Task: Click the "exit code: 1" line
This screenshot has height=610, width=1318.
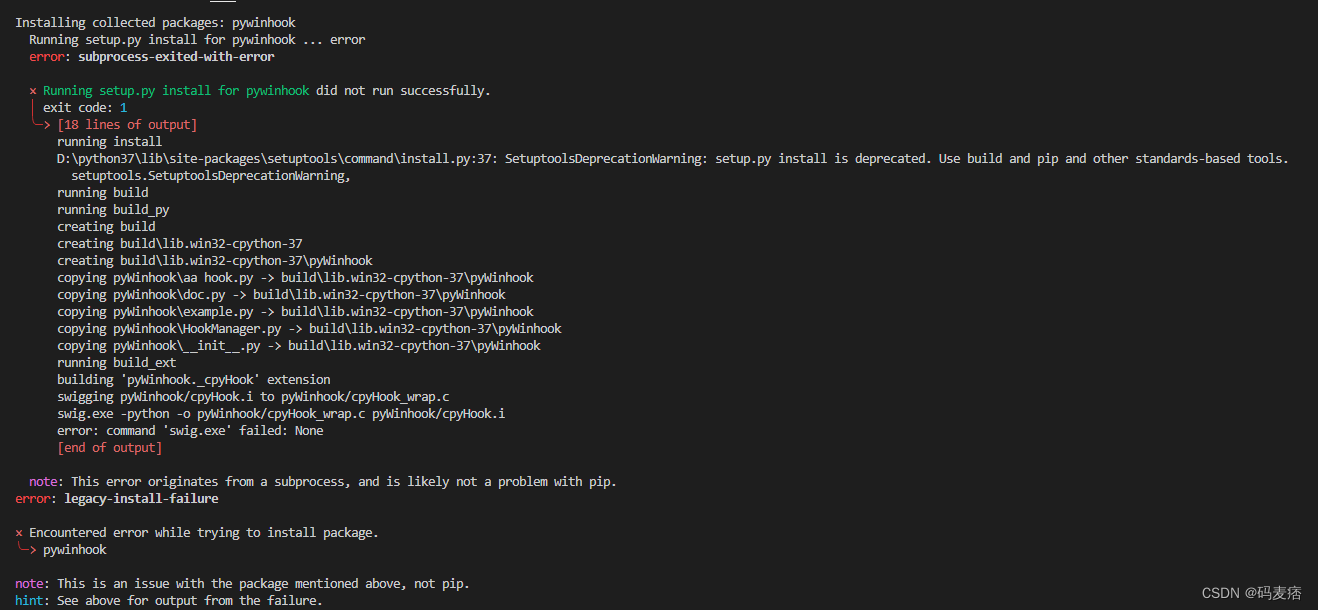Action: 85,108
